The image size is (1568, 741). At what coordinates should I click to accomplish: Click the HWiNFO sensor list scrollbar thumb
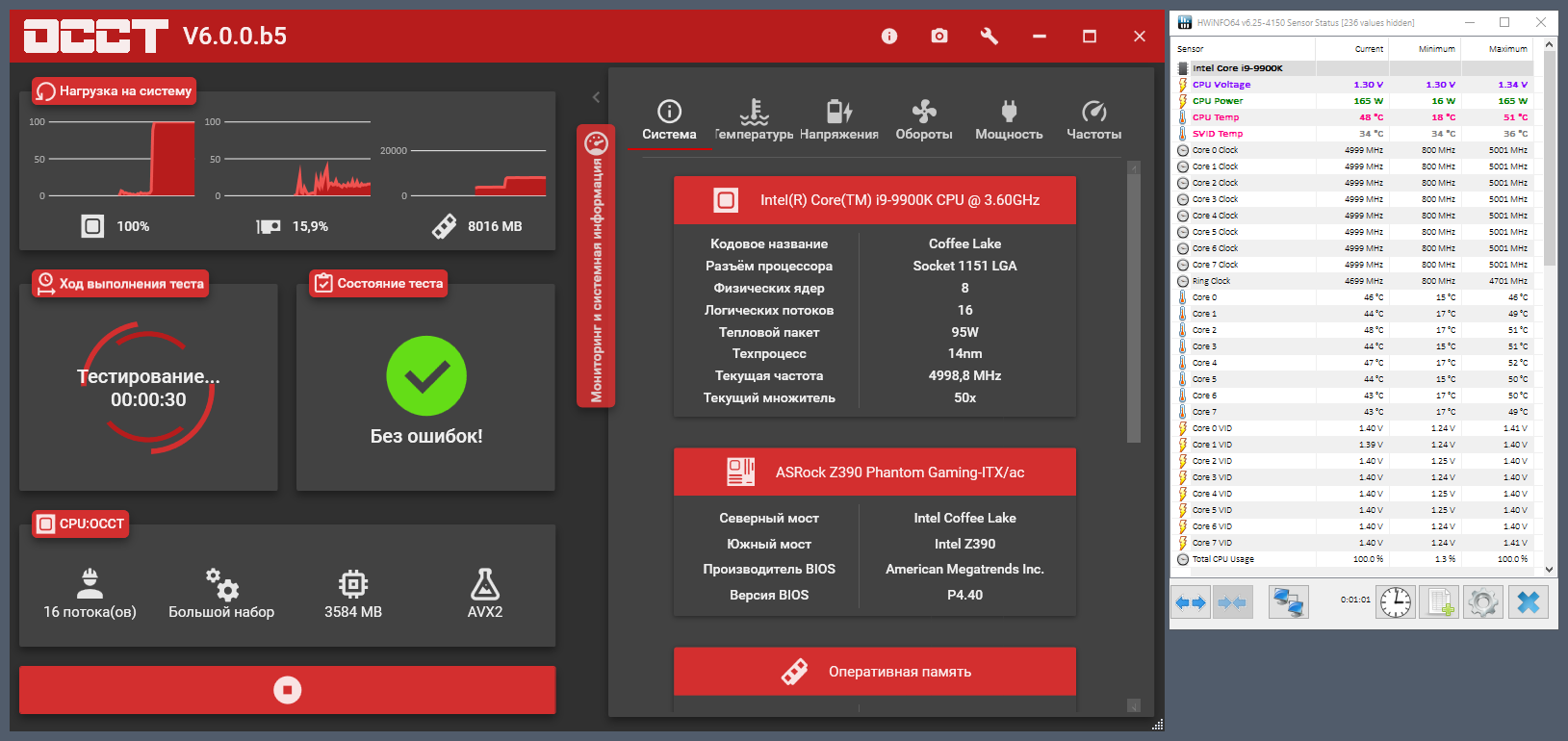(1549, 158)
